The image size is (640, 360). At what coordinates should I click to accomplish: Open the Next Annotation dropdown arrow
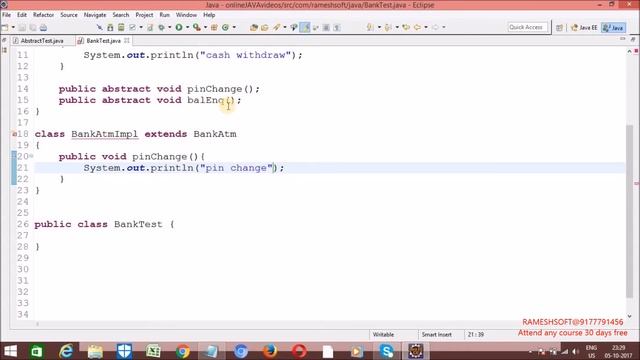point(379,27)
